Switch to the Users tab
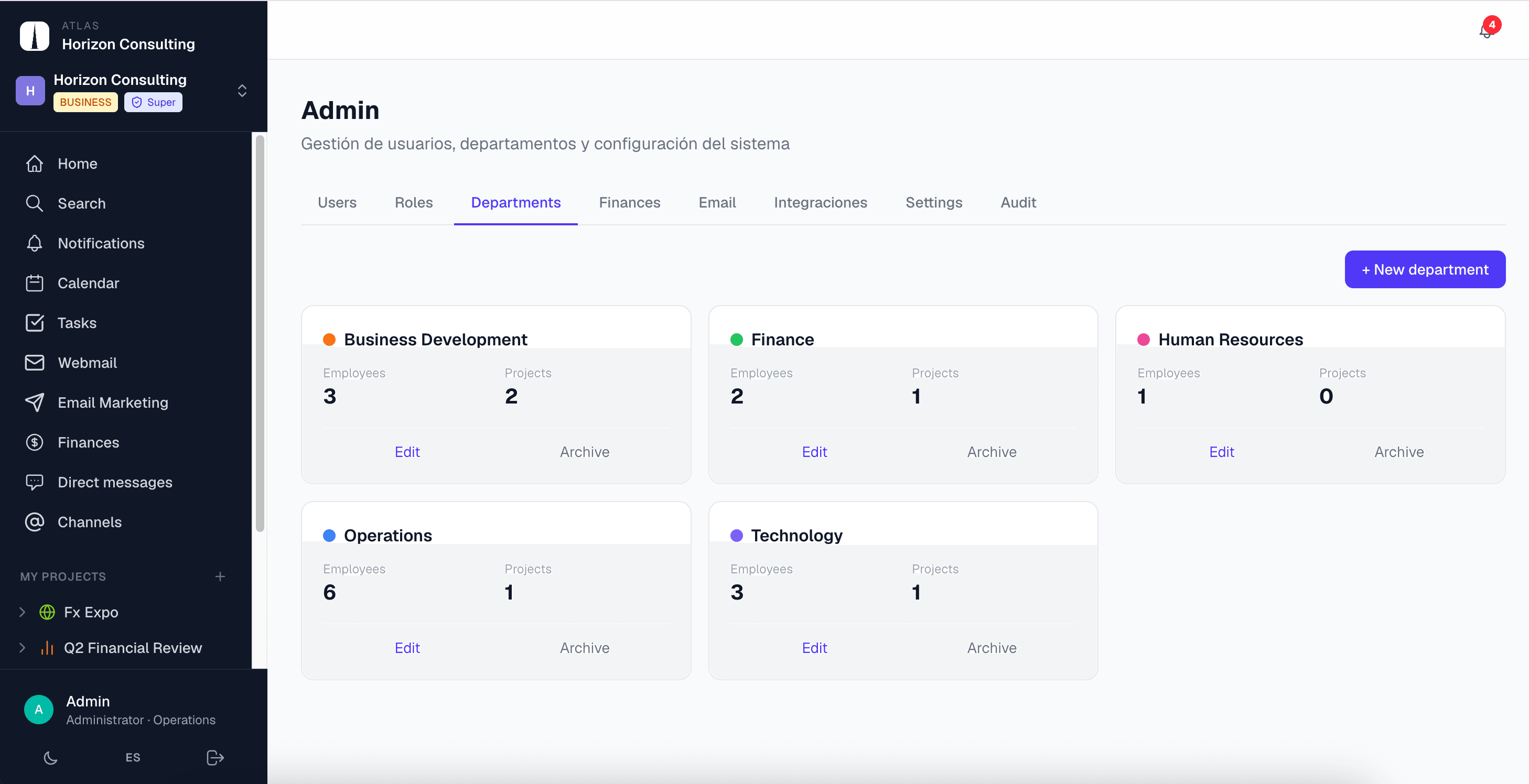The width and height of the screenshot is (1529, 784). coord(337,203)
